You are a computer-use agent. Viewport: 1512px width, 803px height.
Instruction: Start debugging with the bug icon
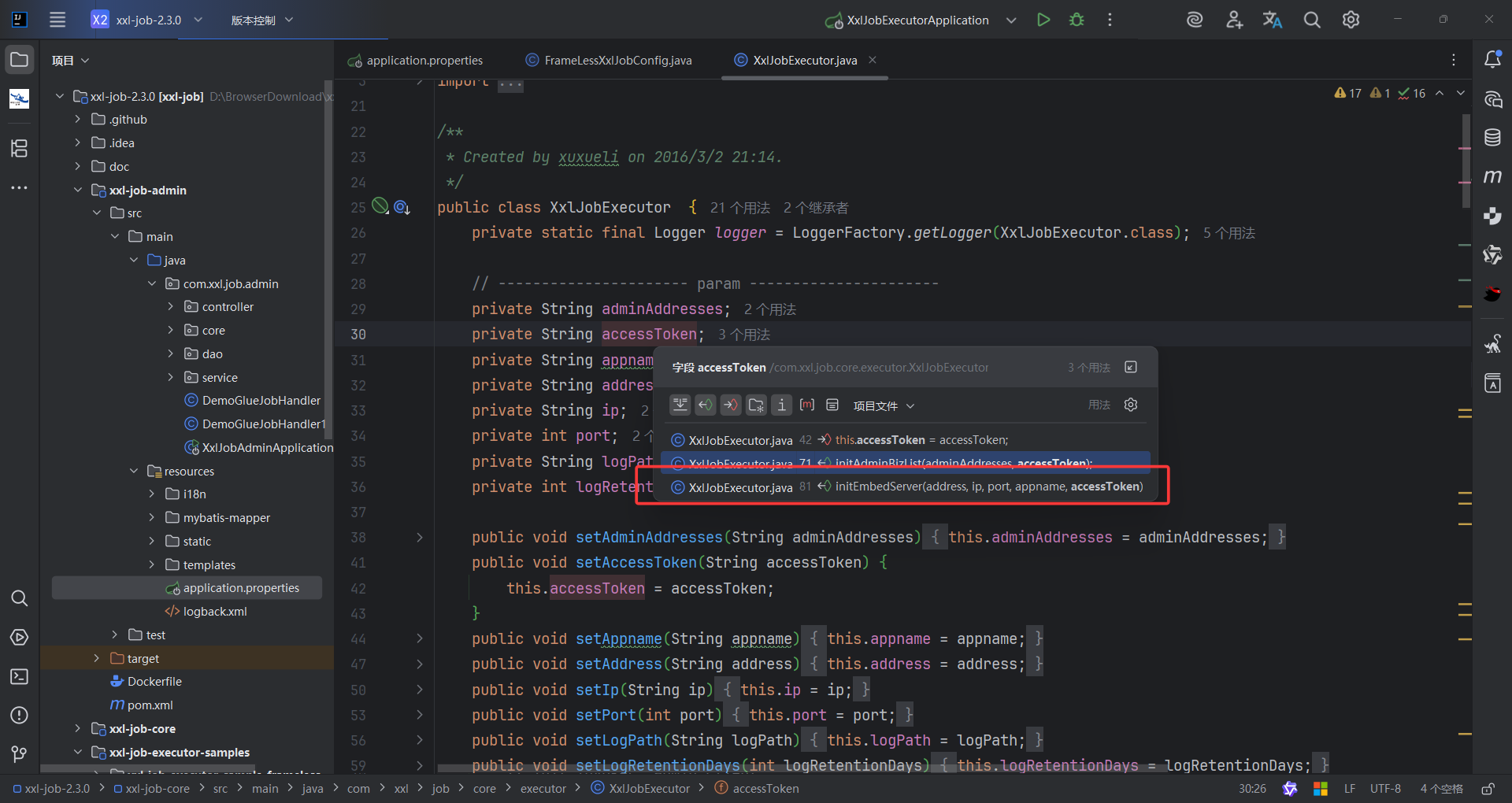[1077, 20]
